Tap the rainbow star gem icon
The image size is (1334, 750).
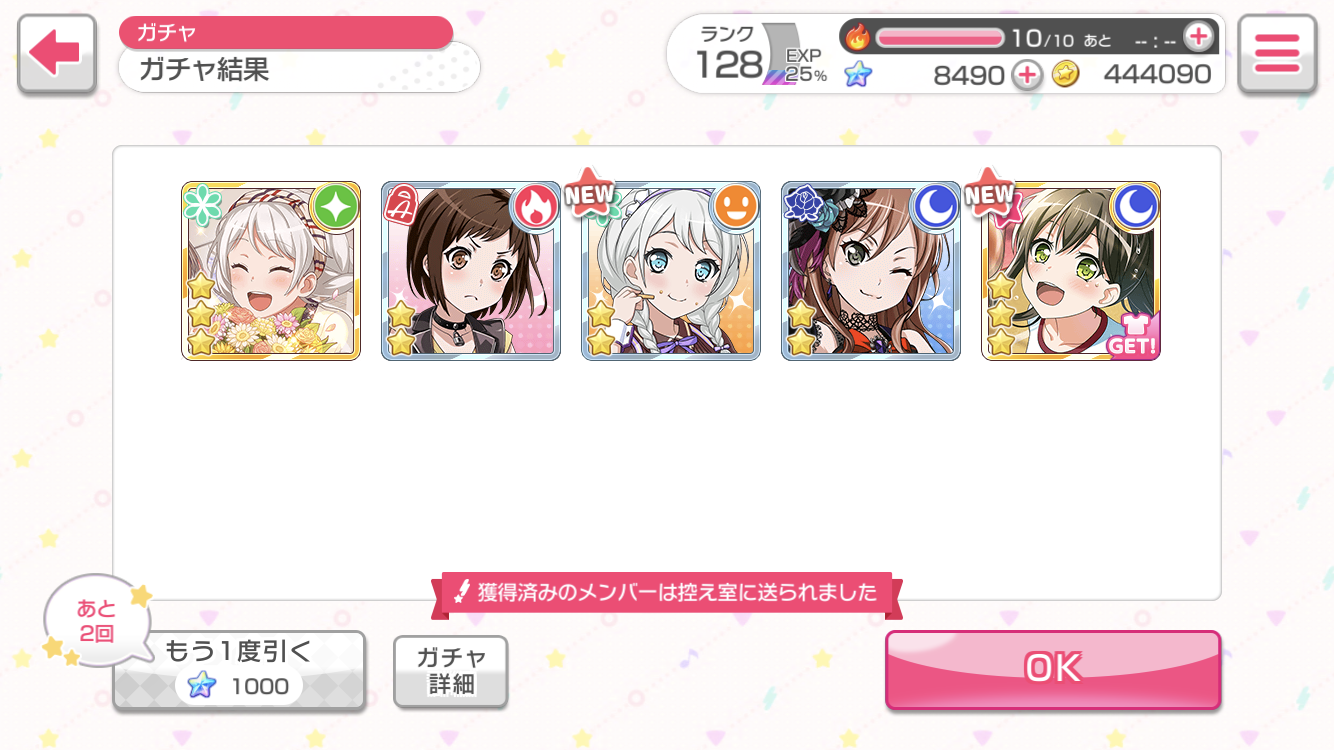pyautogui.click(x=857, y=74)
